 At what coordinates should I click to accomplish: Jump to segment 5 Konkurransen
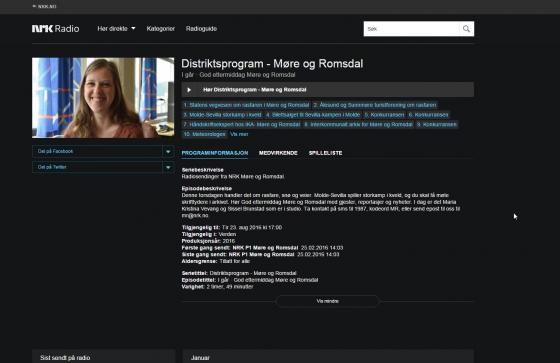384,115
